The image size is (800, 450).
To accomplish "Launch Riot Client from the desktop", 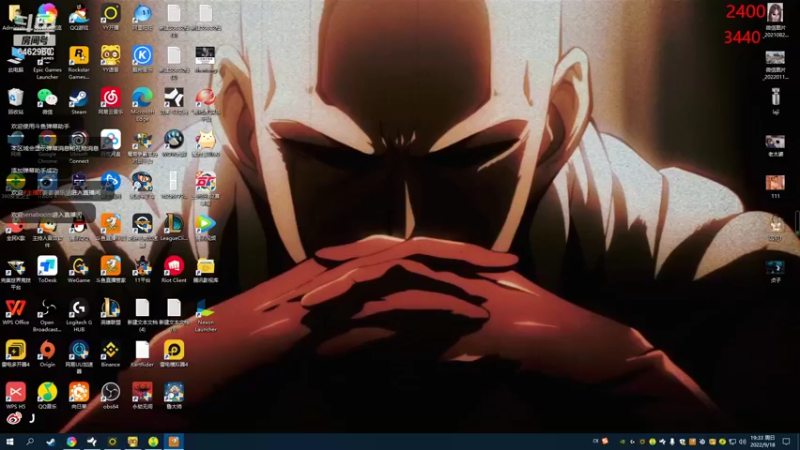I will click(x=174, y=269).
